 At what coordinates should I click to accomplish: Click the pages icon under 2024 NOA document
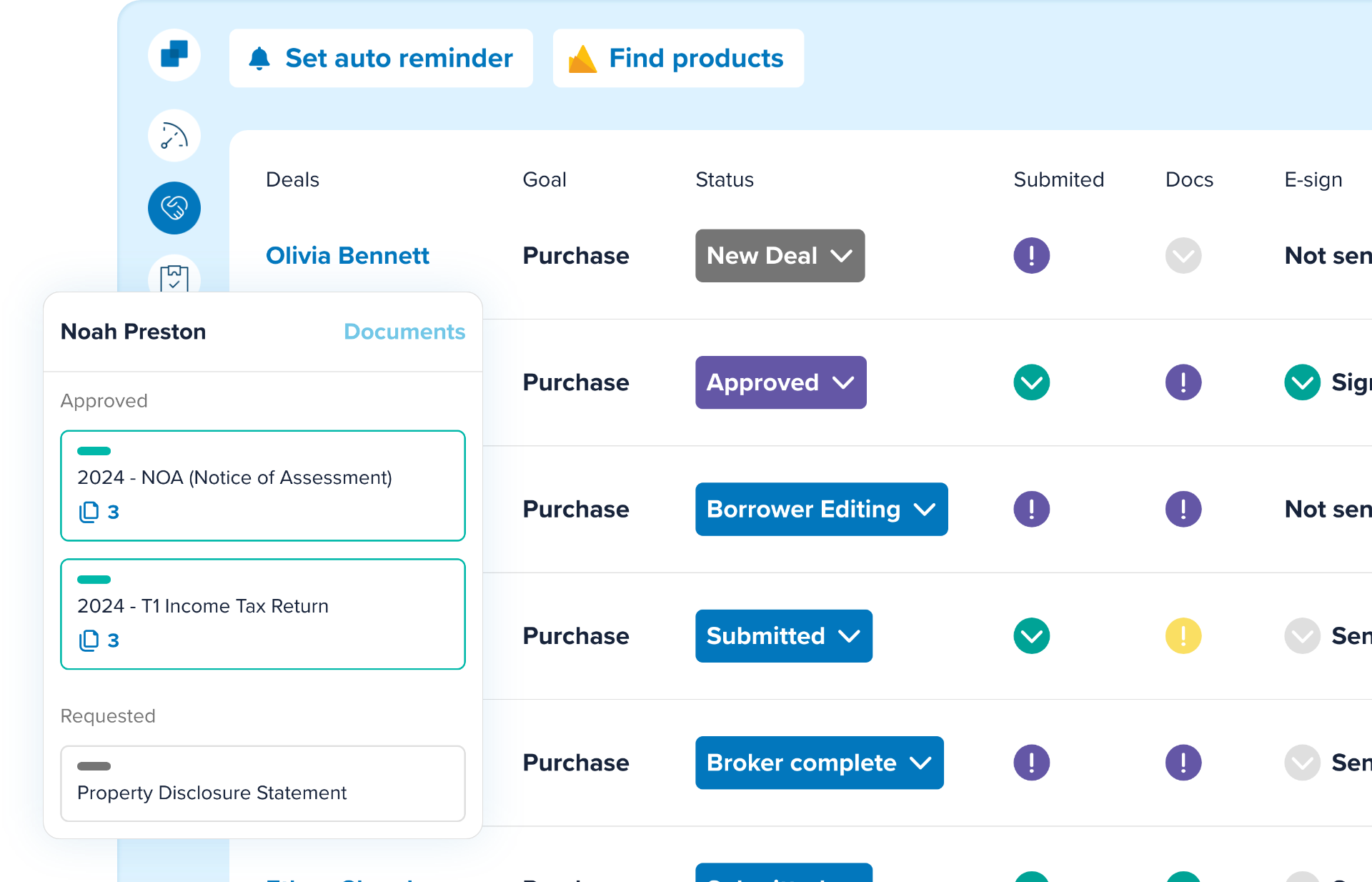pyautogui.click(x=89, y=512)
